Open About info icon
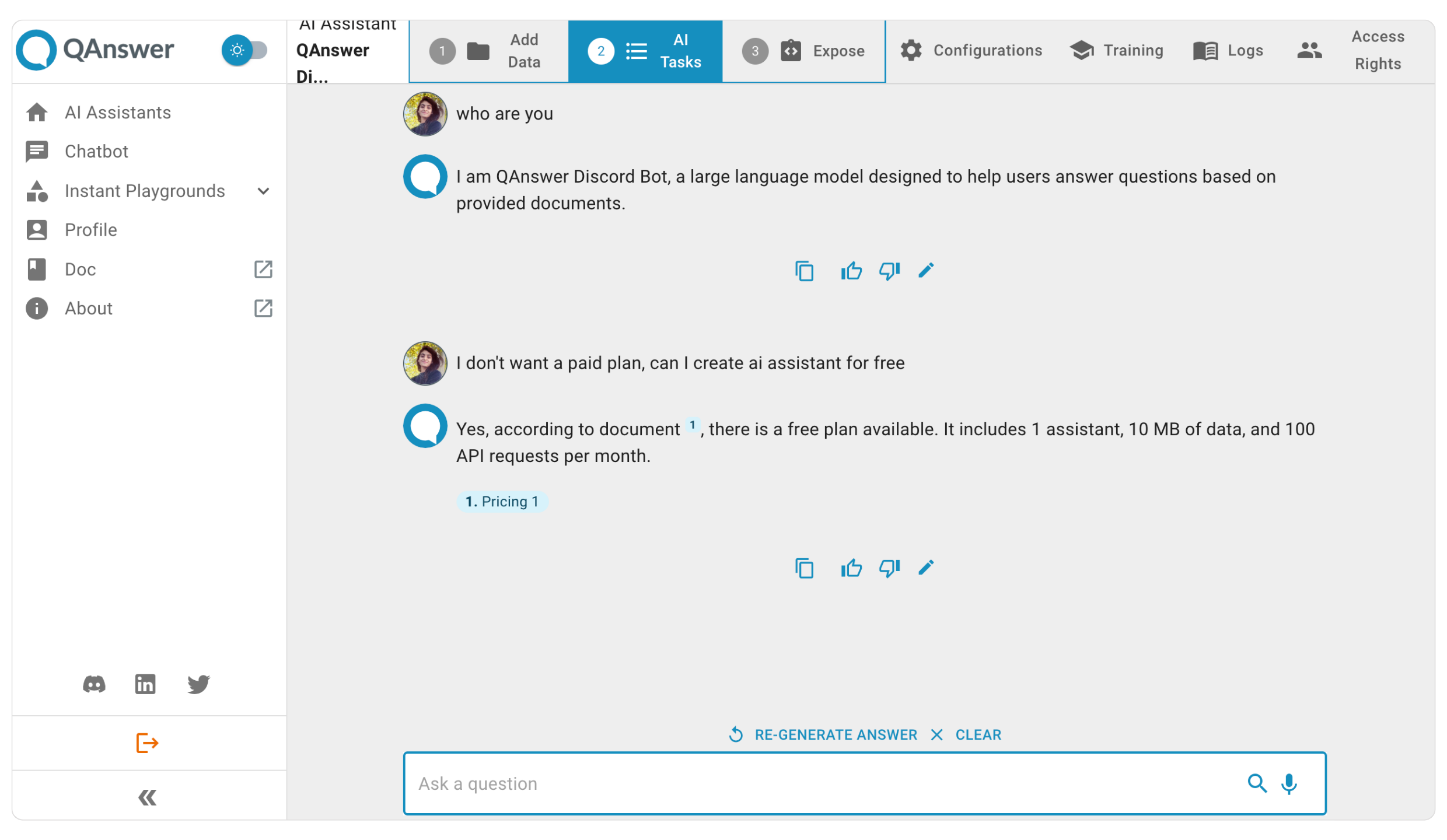1447x840 pixels. click(x=37, y=308)
